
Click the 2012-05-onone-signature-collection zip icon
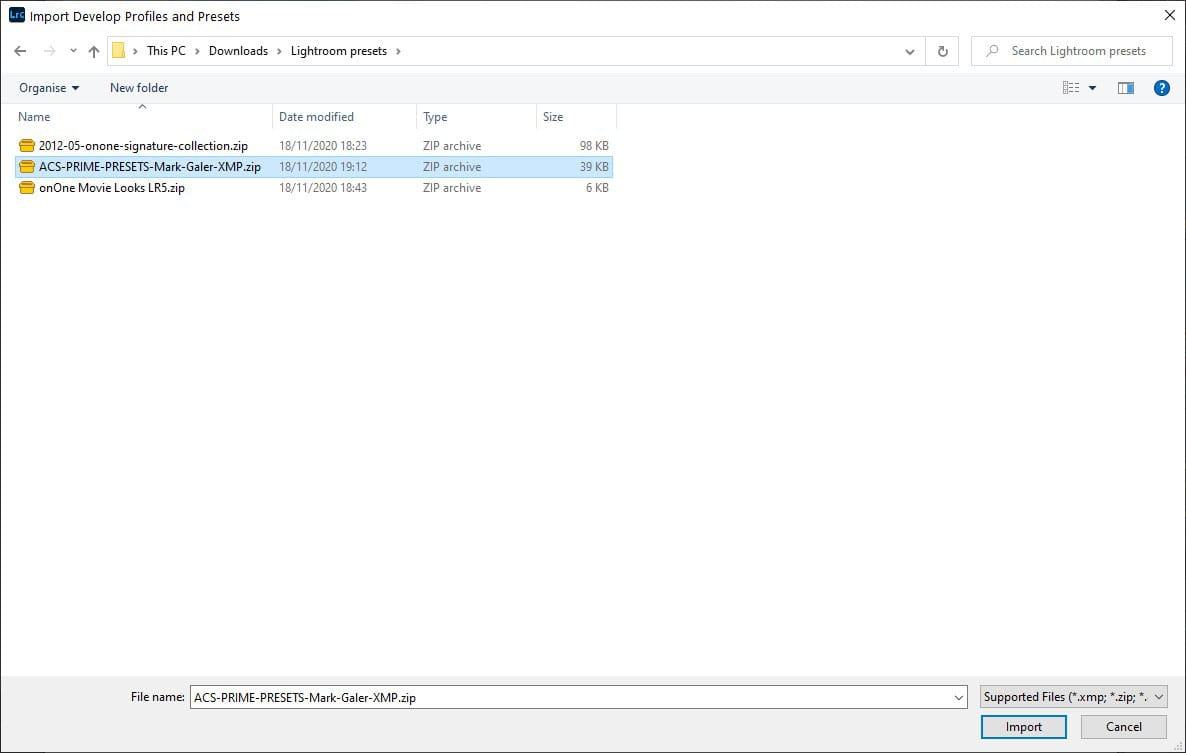27,146
